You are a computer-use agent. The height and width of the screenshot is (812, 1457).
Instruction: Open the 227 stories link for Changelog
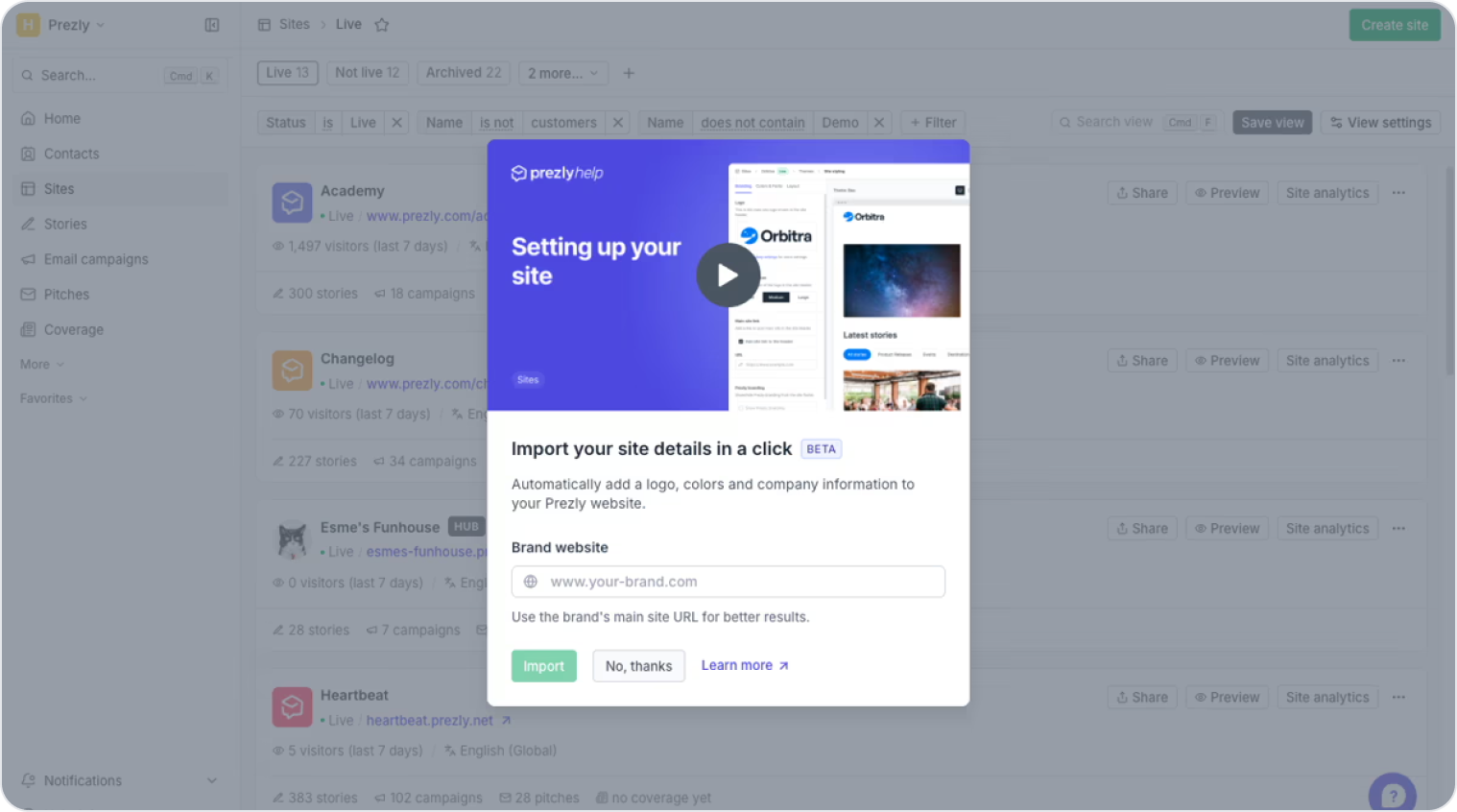coord(314,462)
